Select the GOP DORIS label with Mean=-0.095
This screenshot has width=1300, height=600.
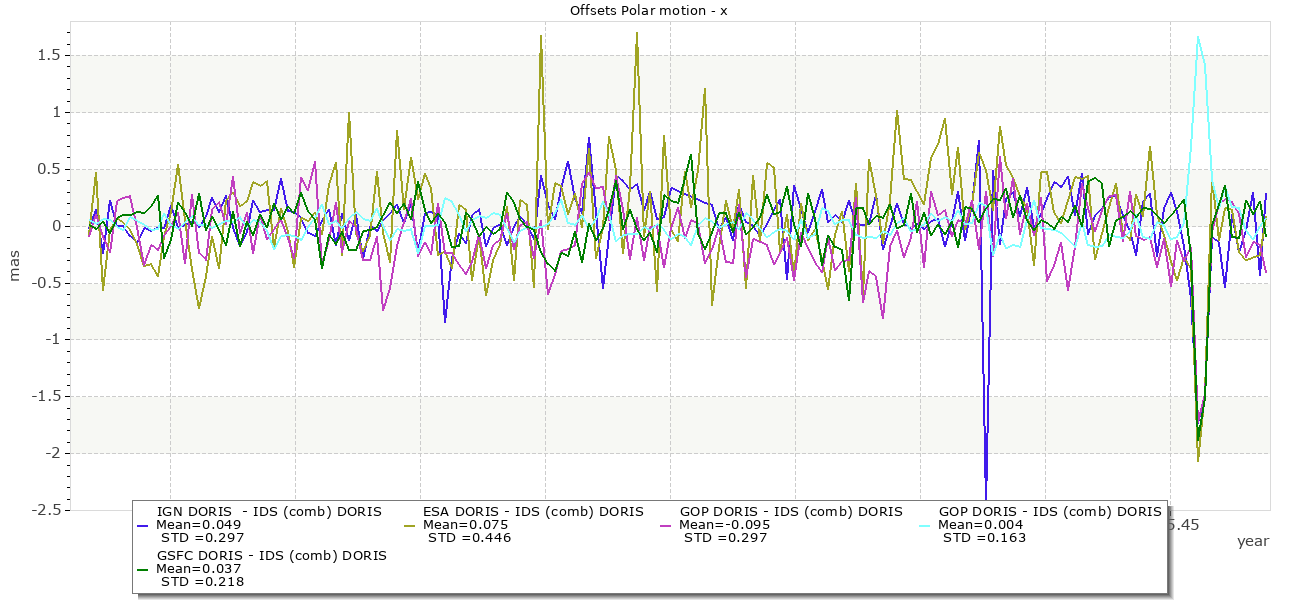(x=790, y=511)
